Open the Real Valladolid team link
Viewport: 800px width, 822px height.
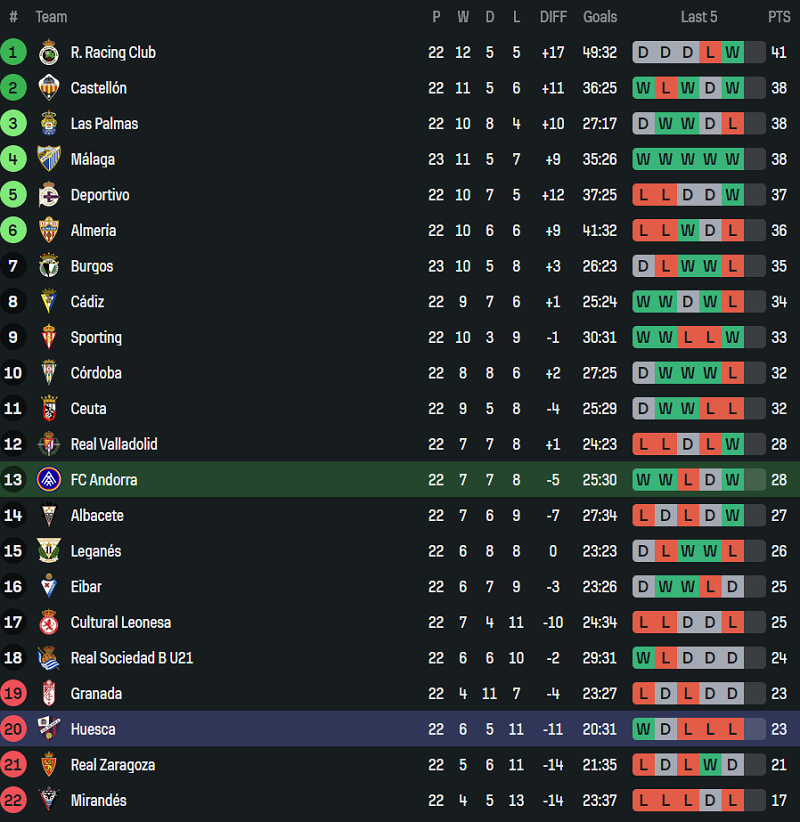point(114,444)
